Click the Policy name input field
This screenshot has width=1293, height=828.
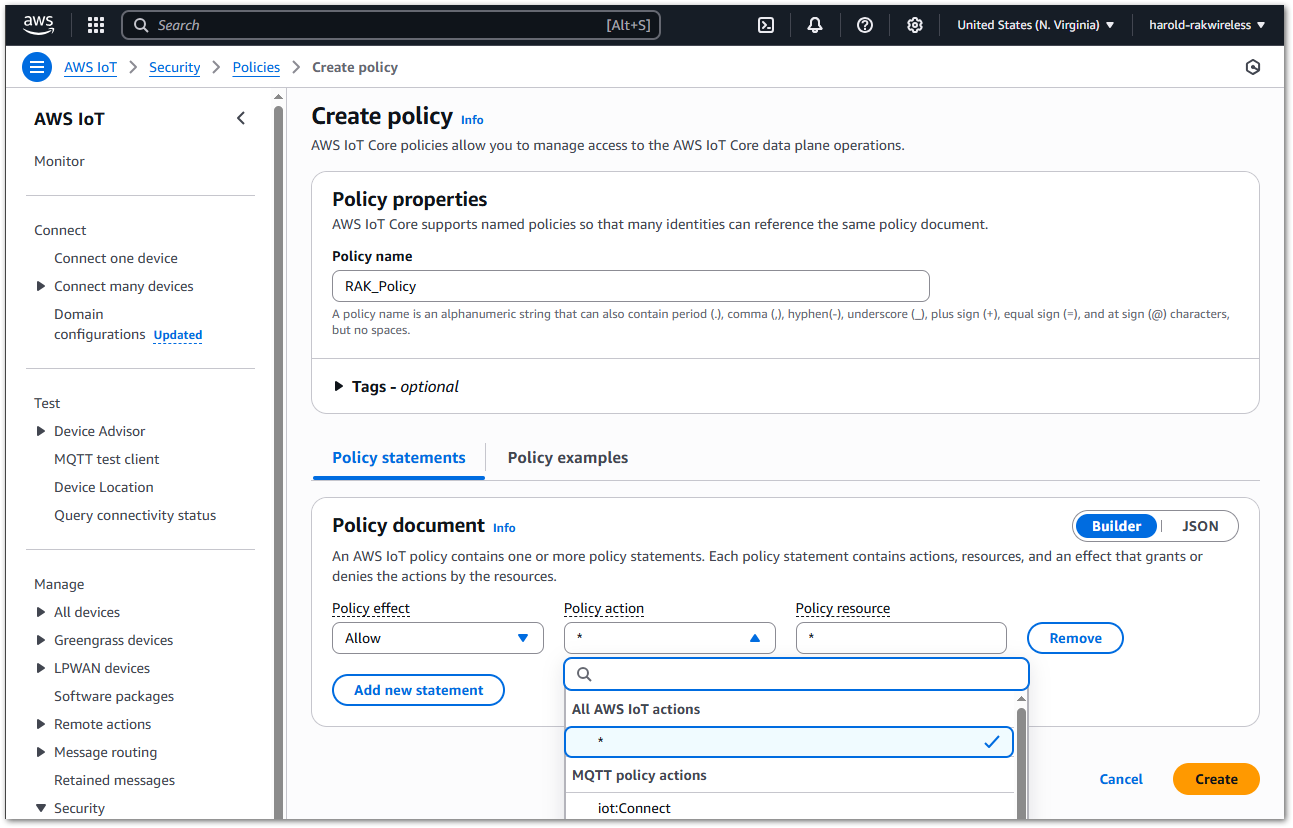[630, 286]
